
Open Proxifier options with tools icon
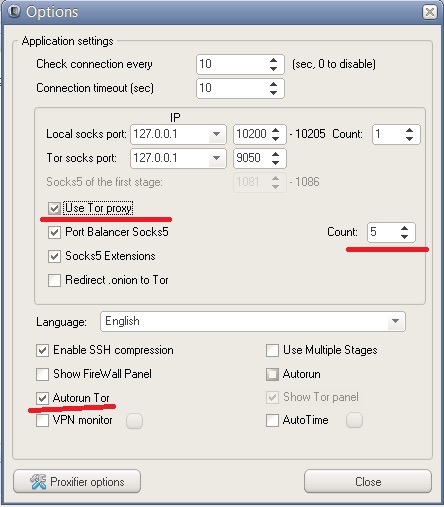[77, 482]
